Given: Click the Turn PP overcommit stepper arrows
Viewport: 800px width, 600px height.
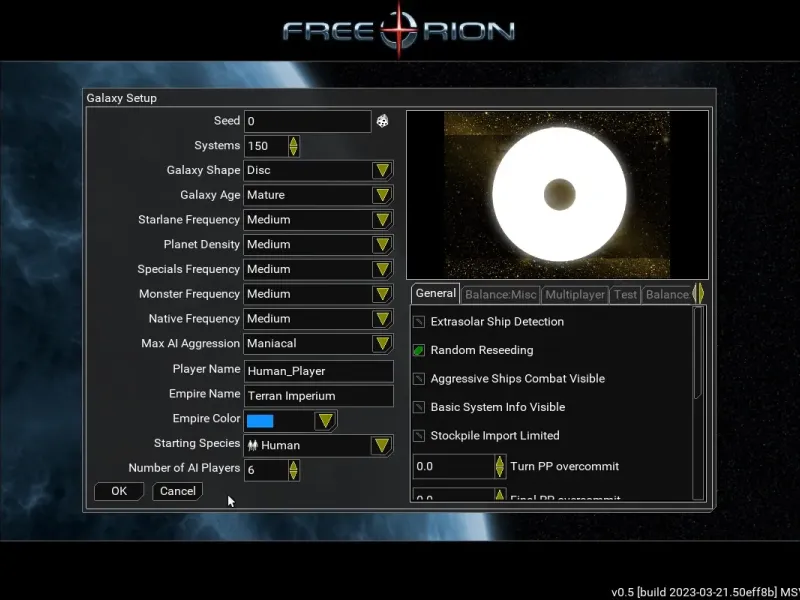Looking at the screenshot, I should pyautogui.click(x=500, y=466).
